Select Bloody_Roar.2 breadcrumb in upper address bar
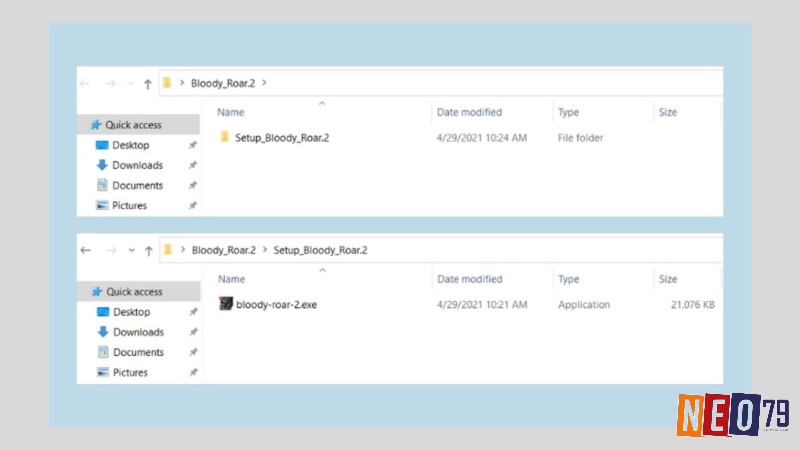Image resolution: width=800 pixels, height=450 pixels. 222,83
